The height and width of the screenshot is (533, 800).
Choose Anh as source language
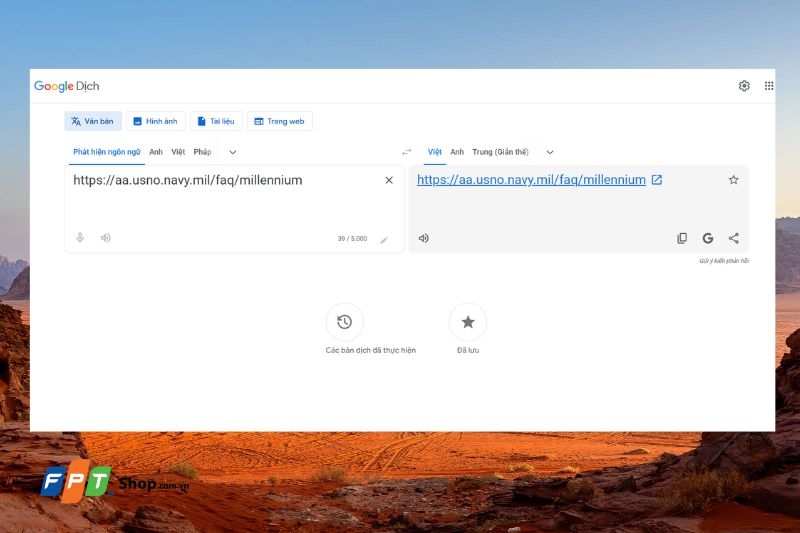(x=156, y=152)
